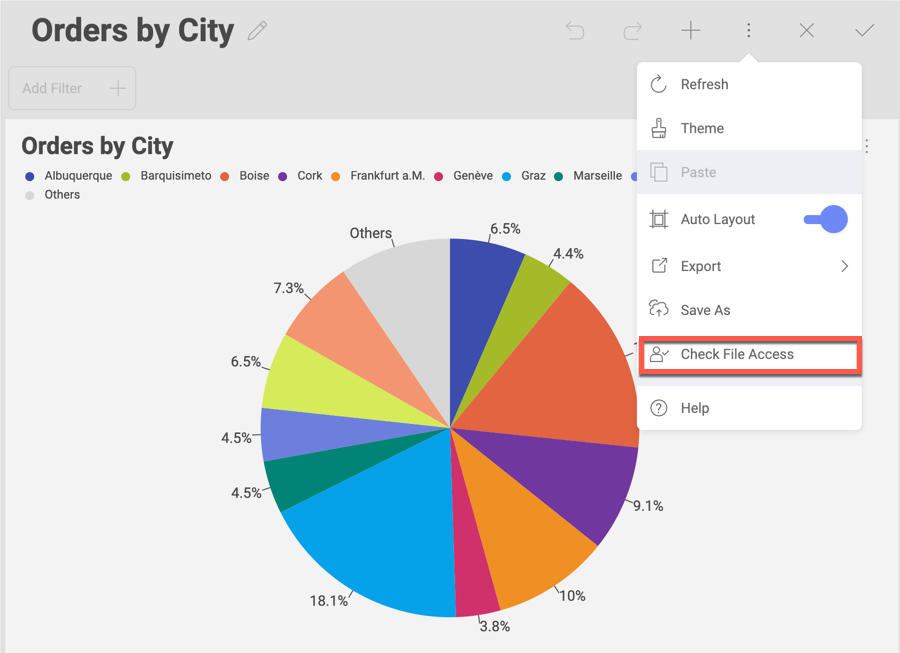The image size is (900, 653).
Task: Open Help from the menu
Action: click(749, 408)
